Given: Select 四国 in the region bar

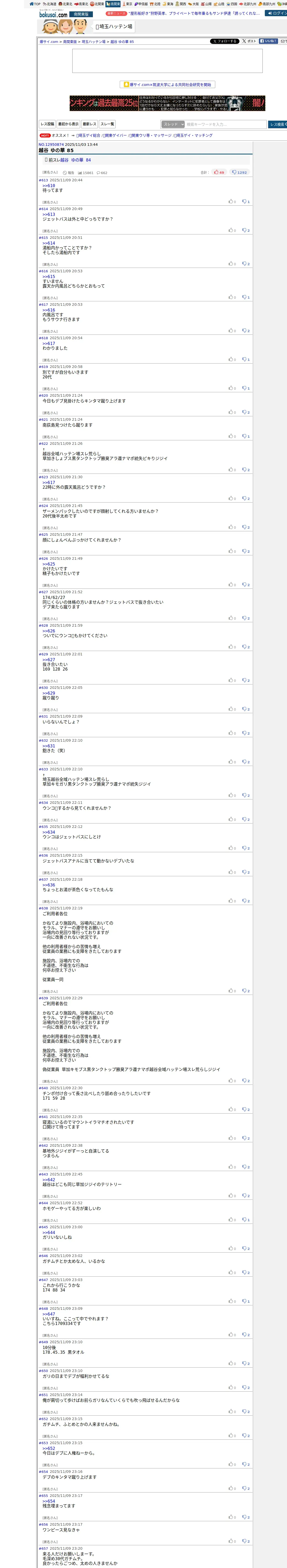Looking at the screenshot, I should tap(232, 4).
